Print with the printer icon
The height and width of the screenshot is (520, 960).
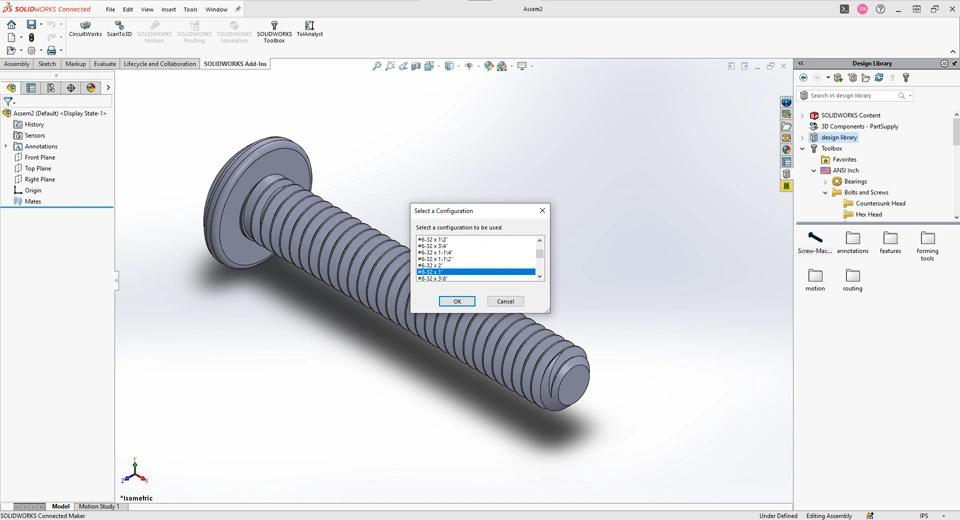click(51, 50)
